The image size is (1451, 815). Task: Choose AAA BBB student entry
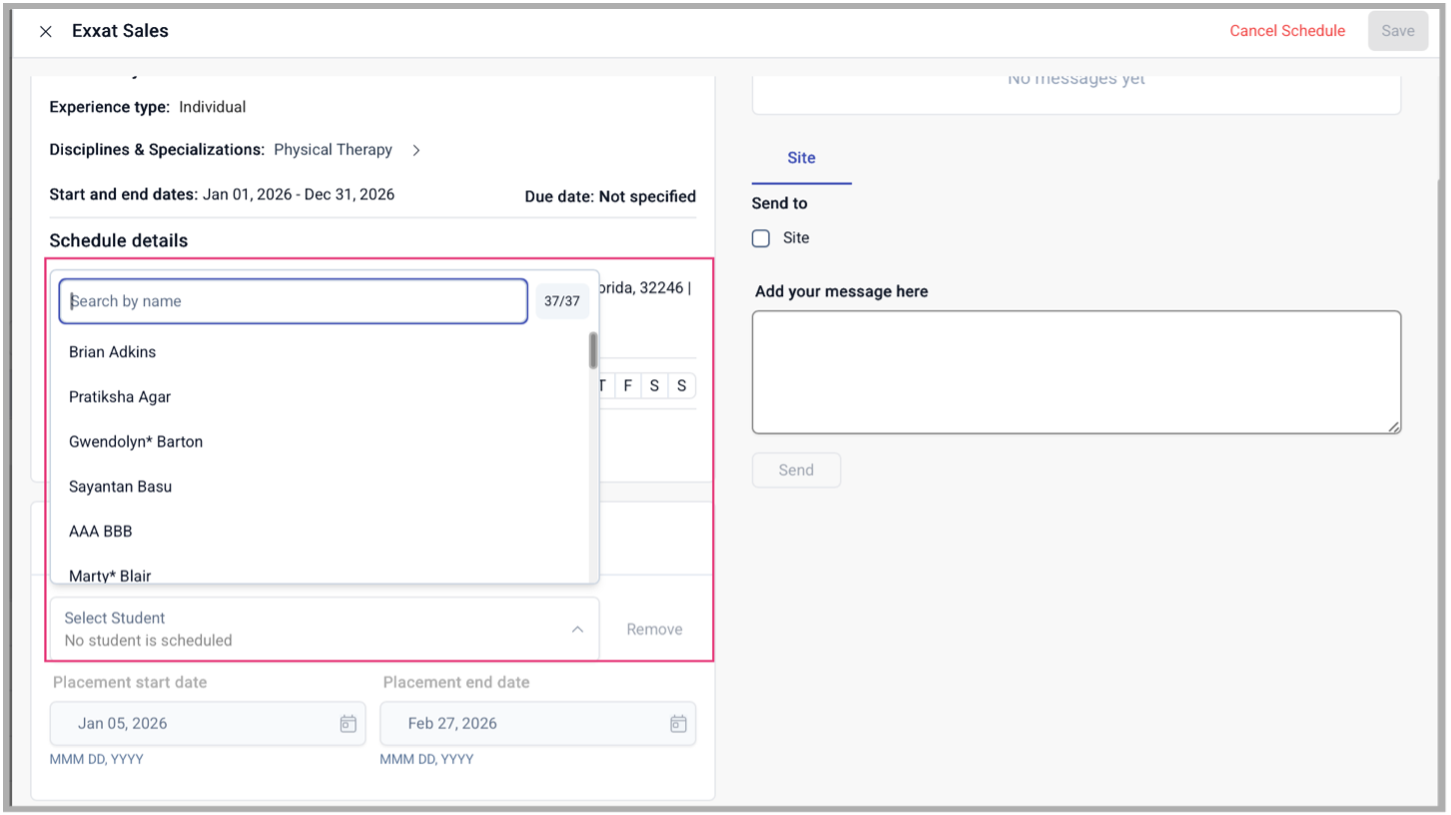[100, 531]
